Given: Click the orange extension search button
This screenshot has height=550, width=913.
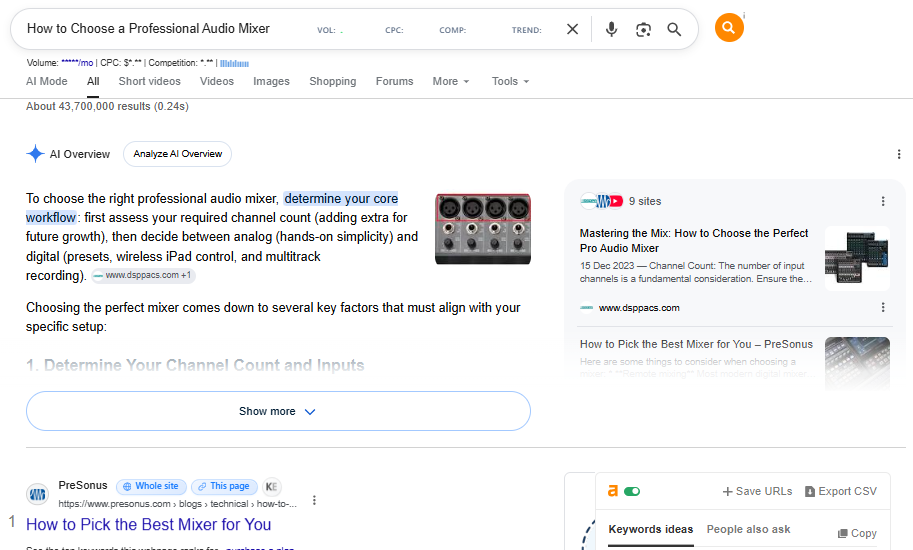Looking at the screenshot, I should click(729, 27).
